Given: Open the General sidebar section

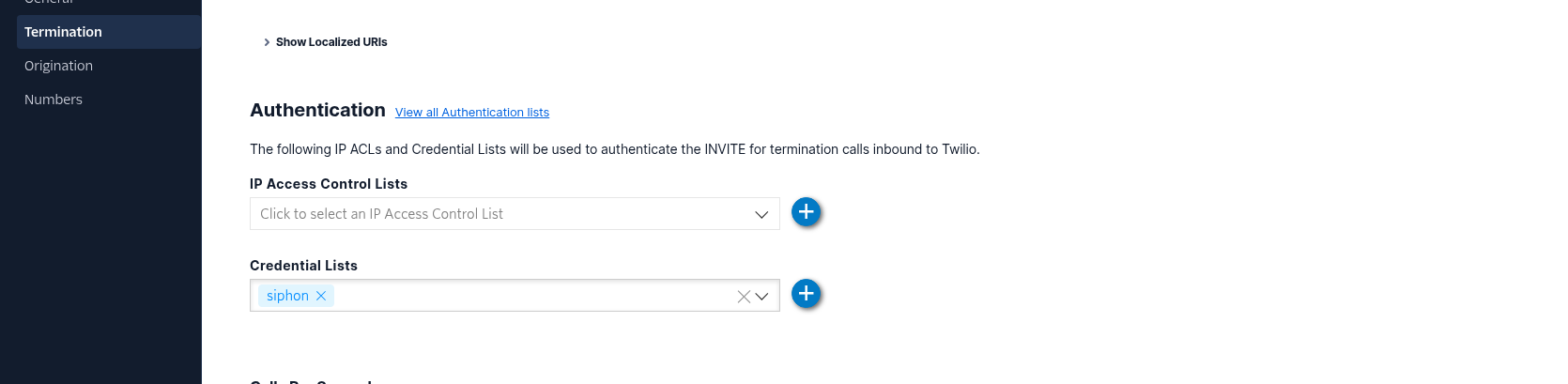Looking at the screenshot, I should coord(49,3).
